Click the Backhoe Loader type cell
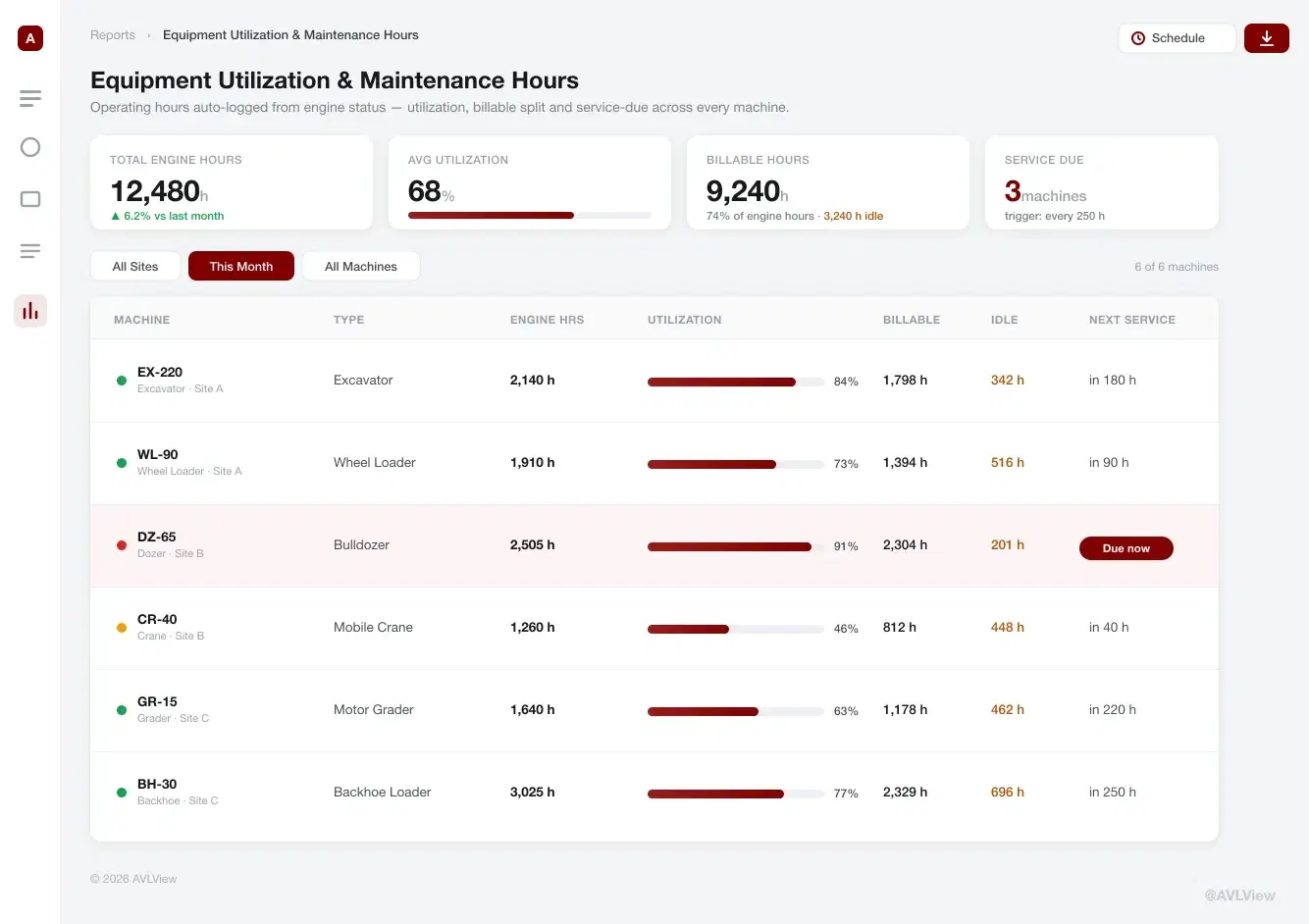Viewport: 1309px width, 924px height. [x=383, y=792]
